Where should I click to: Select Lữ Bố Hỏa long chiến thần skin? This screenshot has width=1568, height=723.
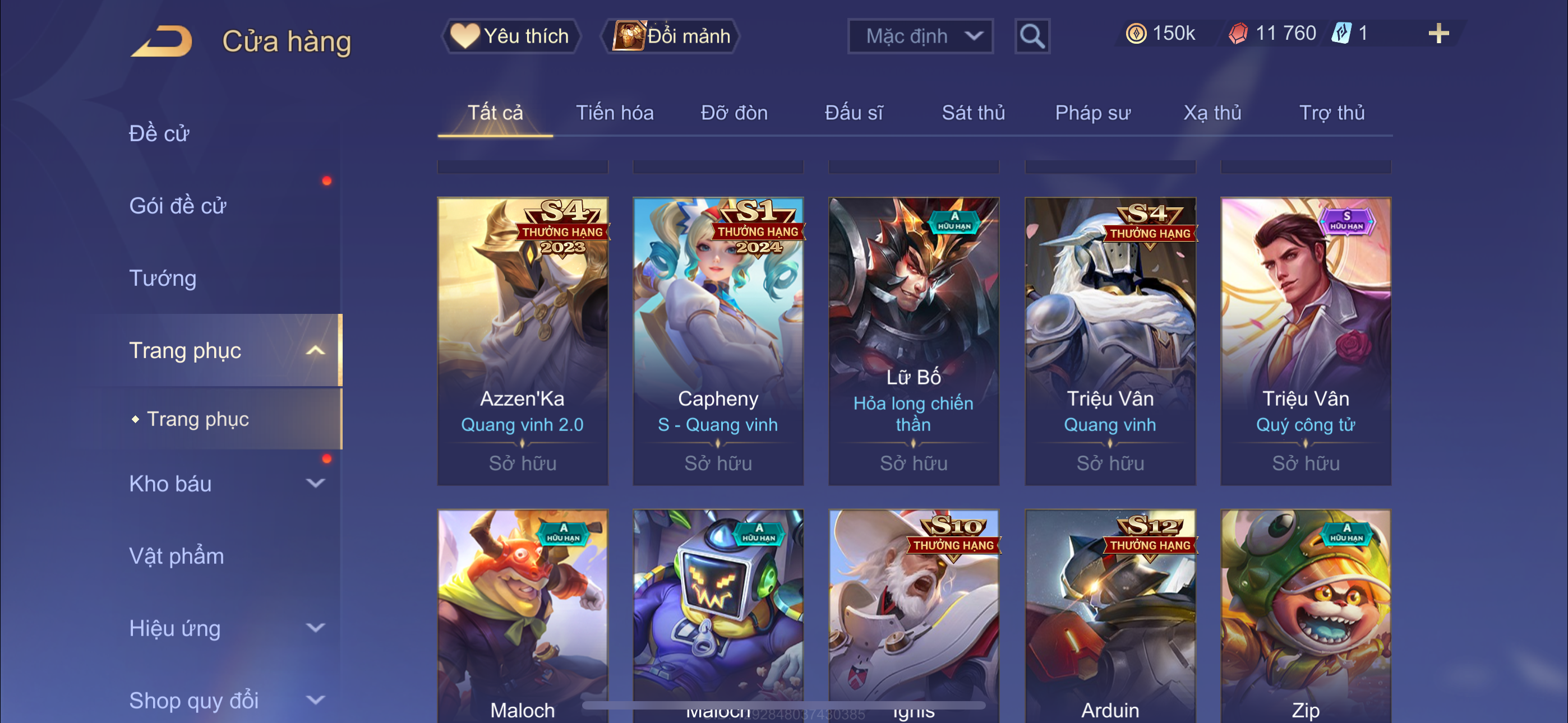click(x=913, y=341)
